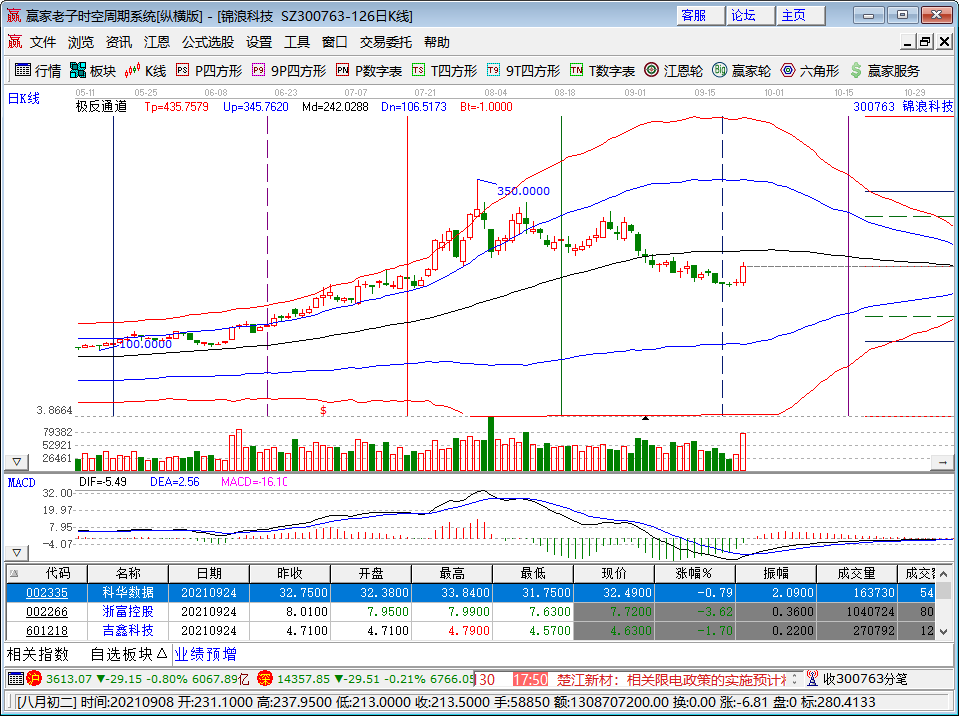Click the 300763 锦浪科技 stock label
The image size is (959, 716).
pos(903,106)
